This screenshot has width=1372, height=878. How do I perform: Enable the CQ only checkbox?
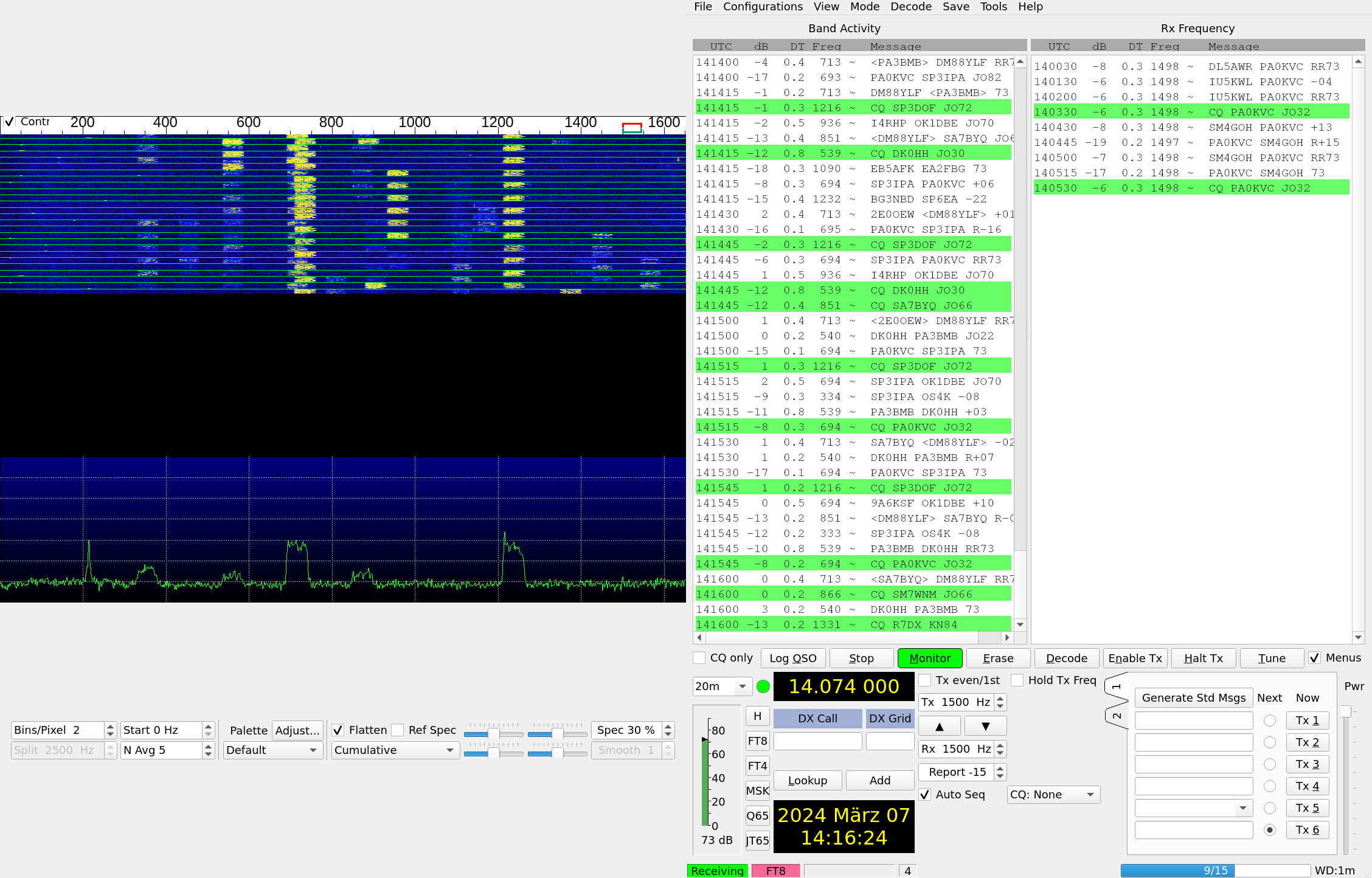(699, 658)
